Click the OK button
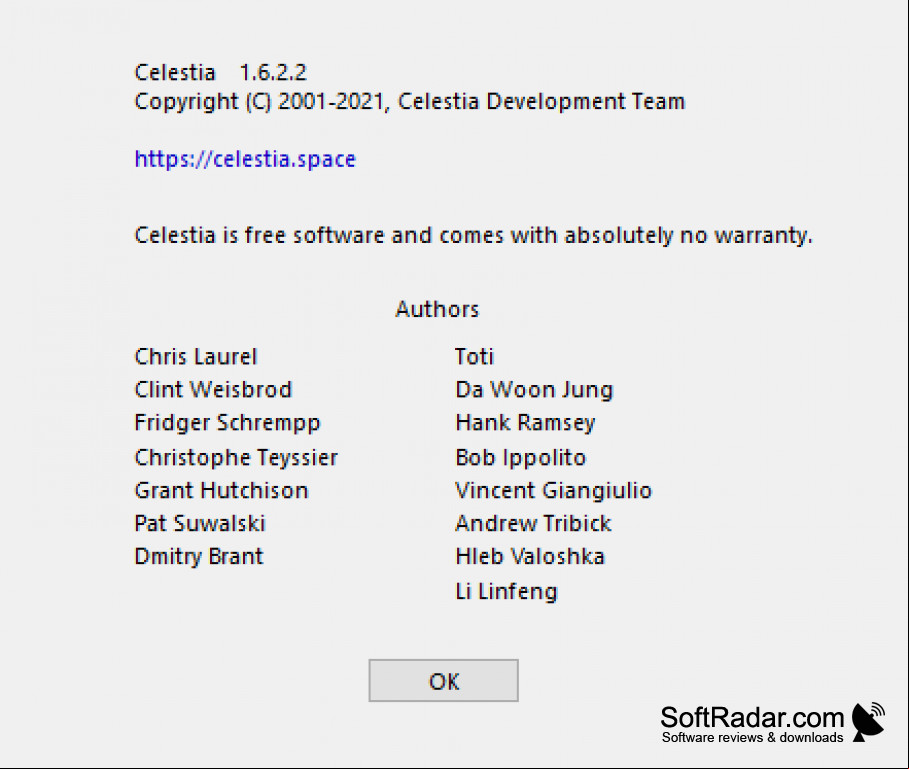 tap(443, 680)
